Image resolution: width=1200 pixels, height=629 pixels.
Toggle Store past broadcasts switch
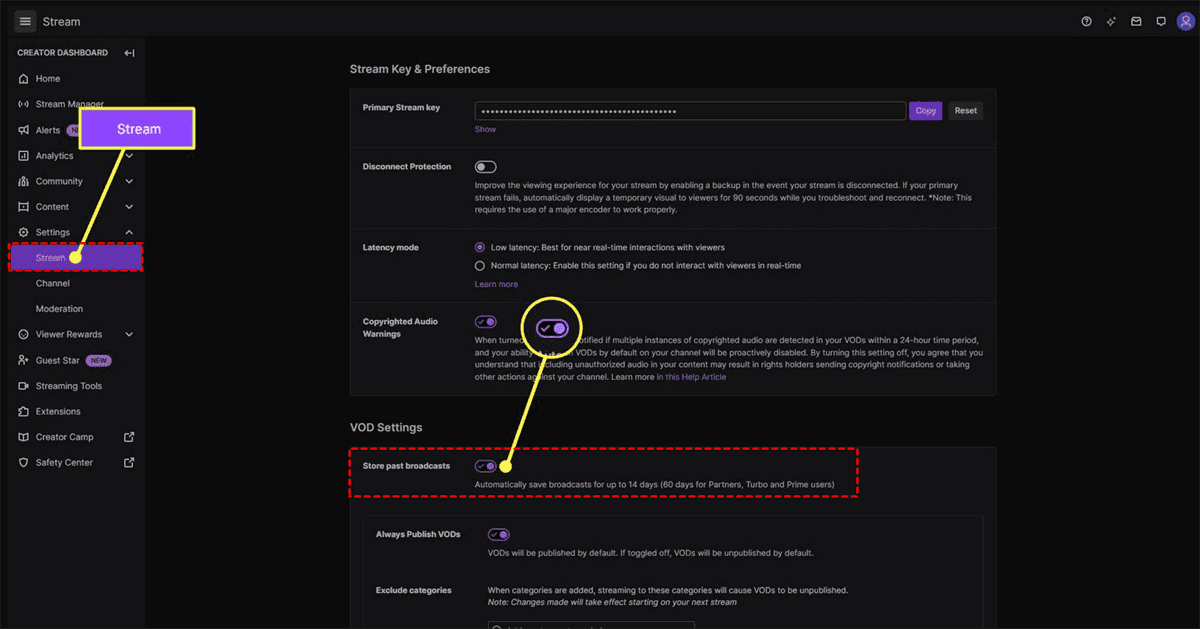486,466
